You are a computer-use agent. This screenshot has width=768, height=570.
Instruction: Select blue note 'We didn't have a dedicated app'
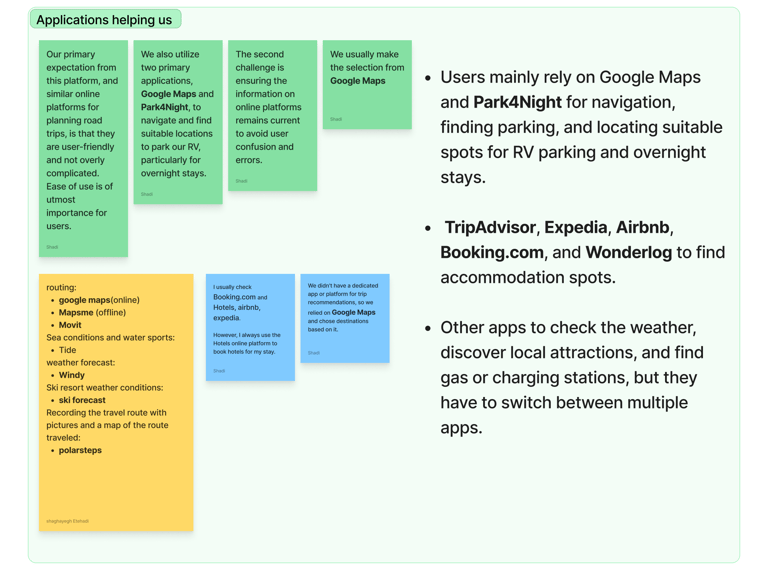345,318
